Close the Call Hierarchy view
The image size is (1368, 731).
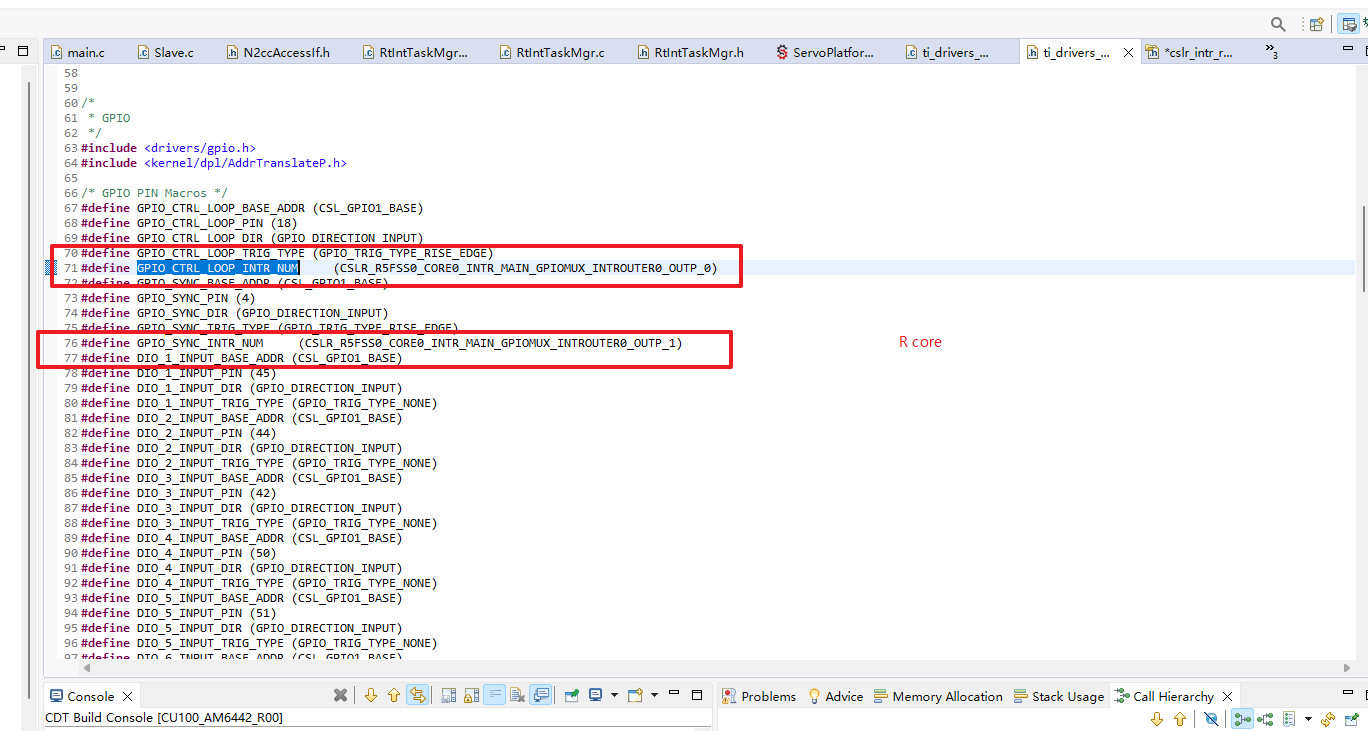click(1227, 697)
